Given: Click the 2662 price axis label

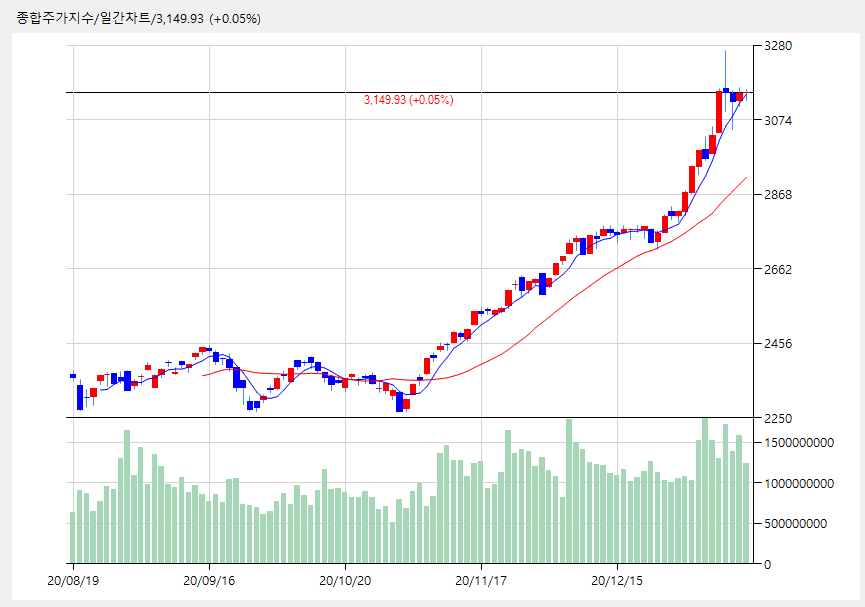Looking at the screenshot, I should click(x=778, y=269).
